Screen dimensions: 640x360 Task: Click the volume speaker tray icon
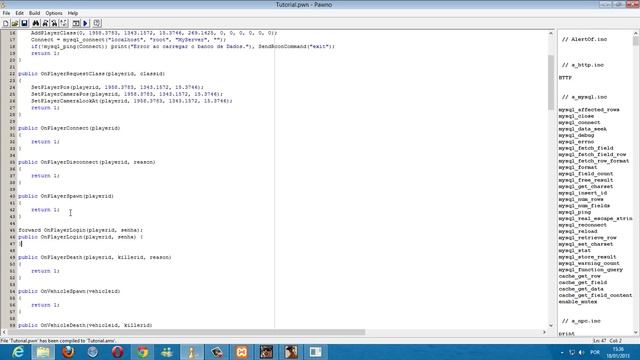click(x=582, y=352)
